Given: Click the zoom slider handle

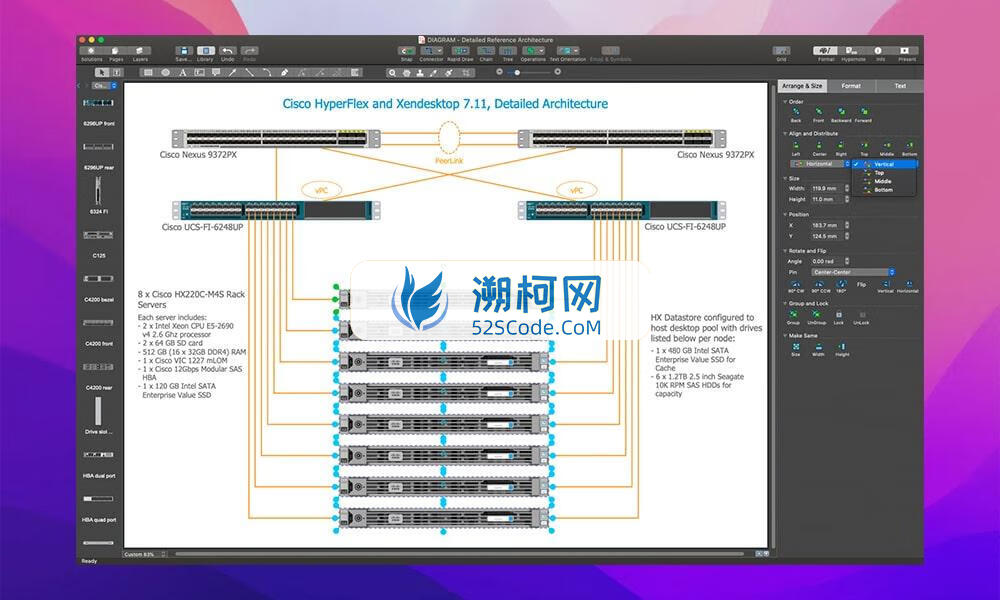Looking at the screenshot, I should (517, 73).
